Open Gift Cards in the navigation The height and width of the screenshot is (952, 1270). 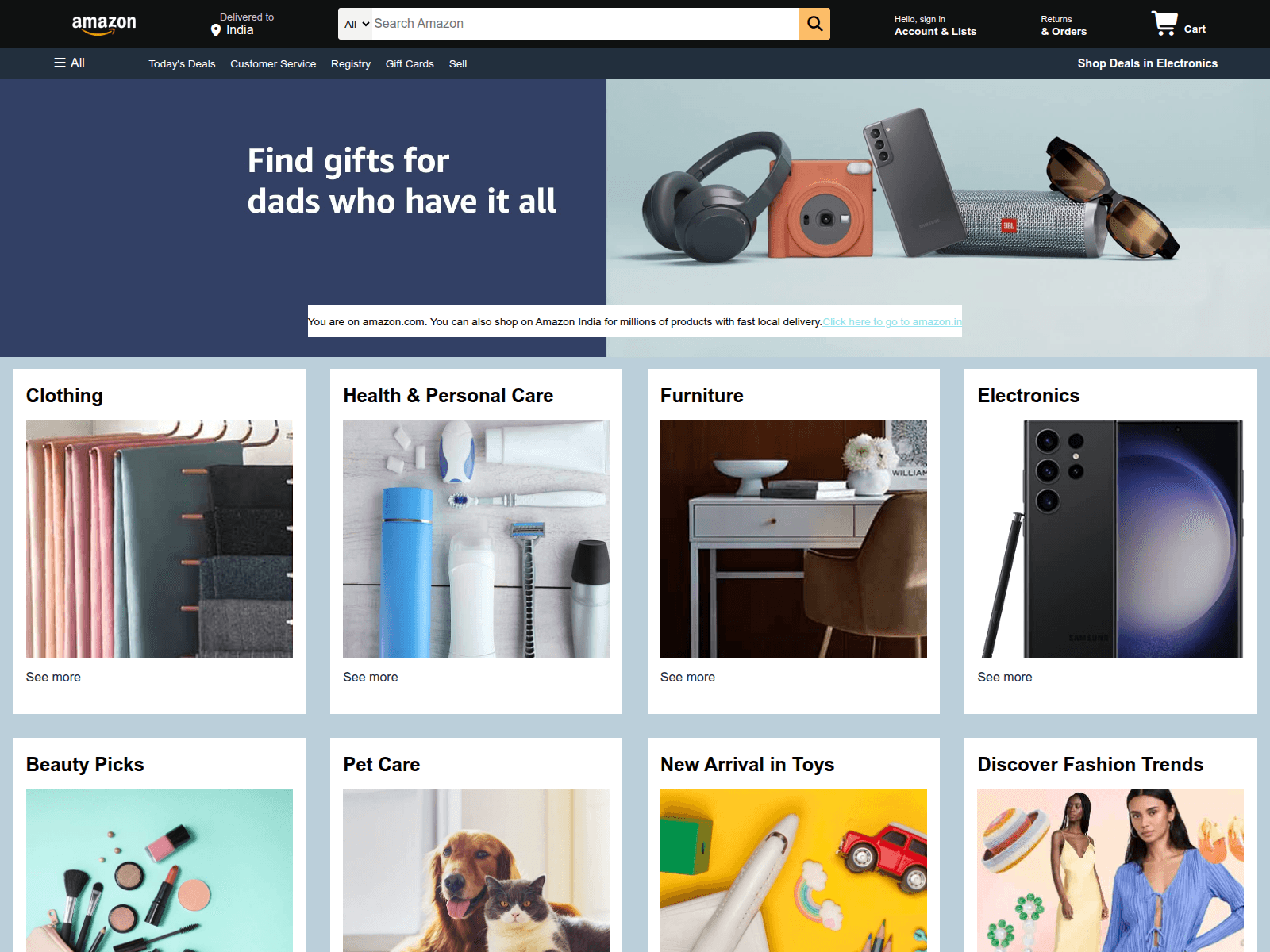point(410,63)
